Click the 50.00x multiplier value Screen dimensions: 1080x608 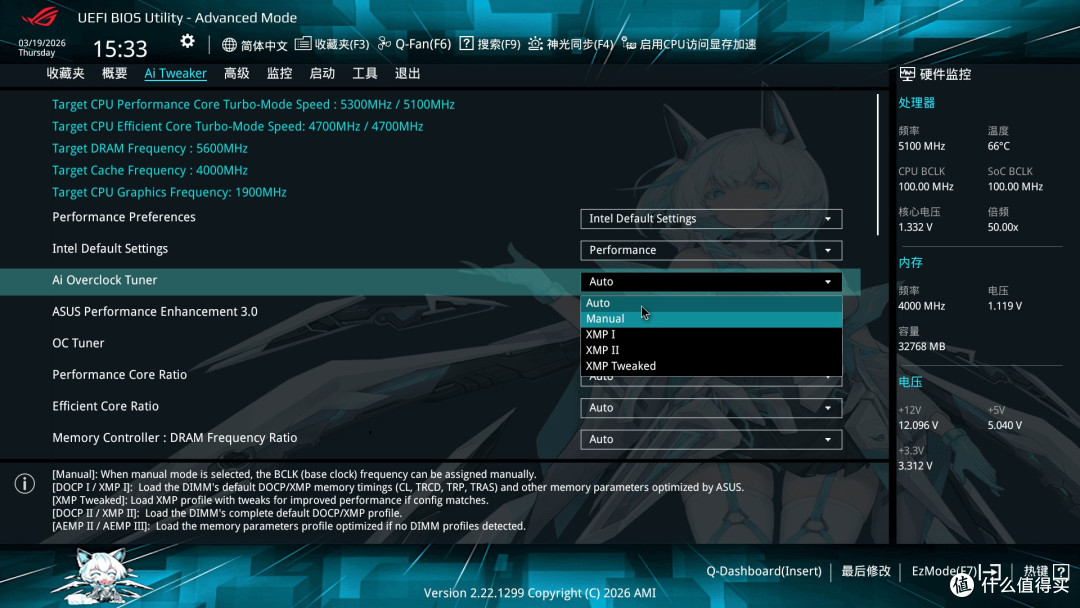(x=1002, y=227)
